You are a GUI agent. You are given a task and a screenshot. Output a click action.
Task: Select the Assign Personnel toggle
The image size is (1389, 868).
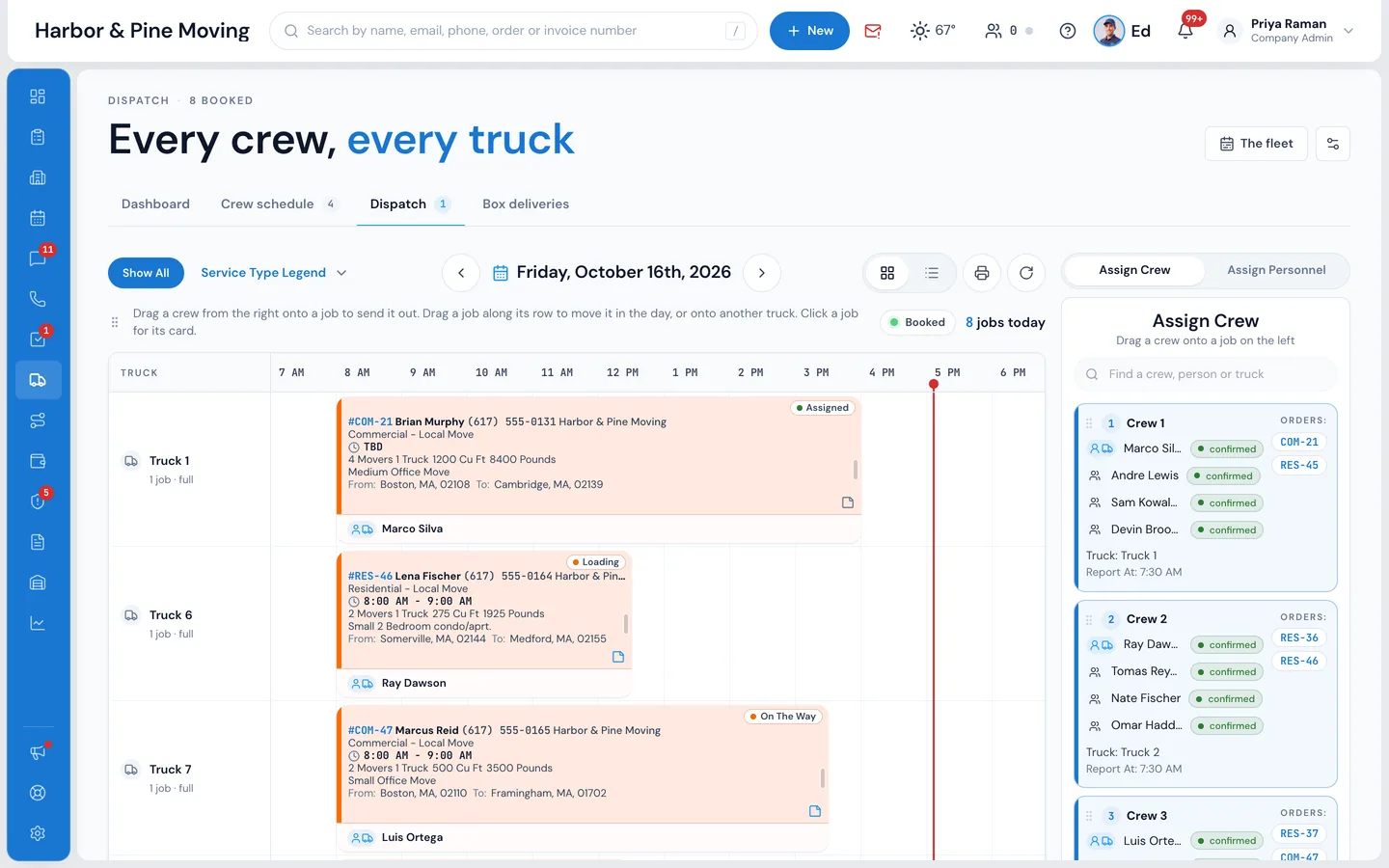coord(1276,270)
